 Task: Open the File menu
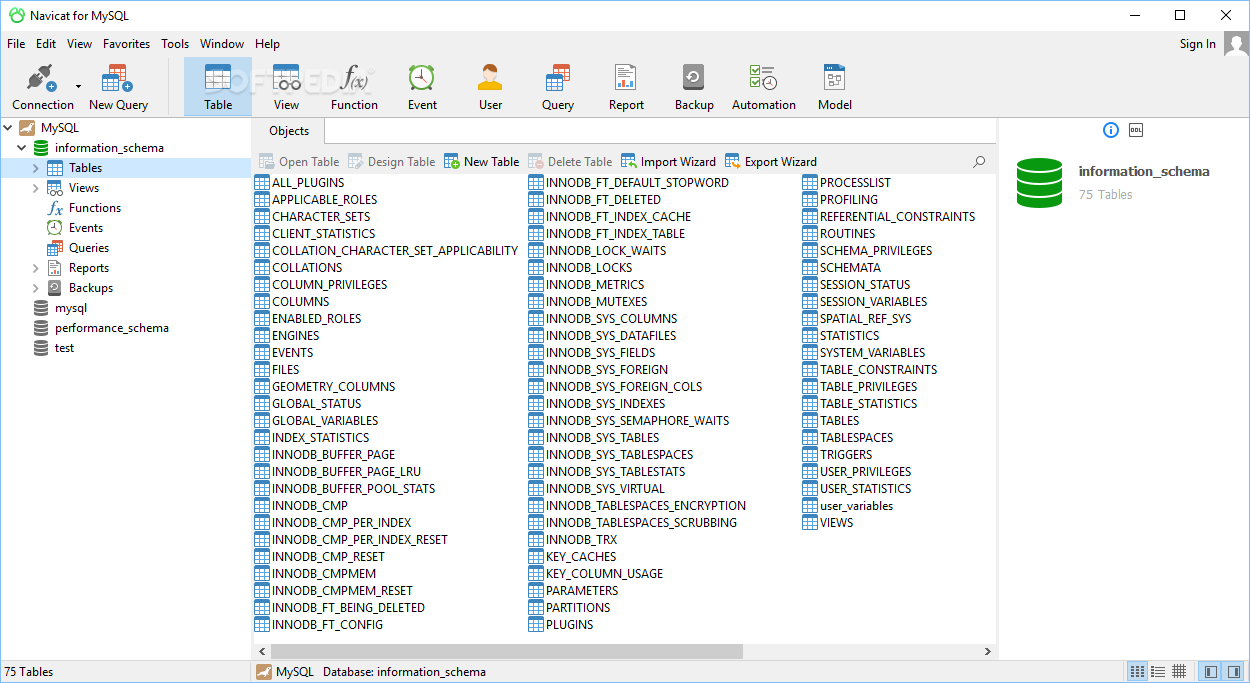(x=16, y=44)
